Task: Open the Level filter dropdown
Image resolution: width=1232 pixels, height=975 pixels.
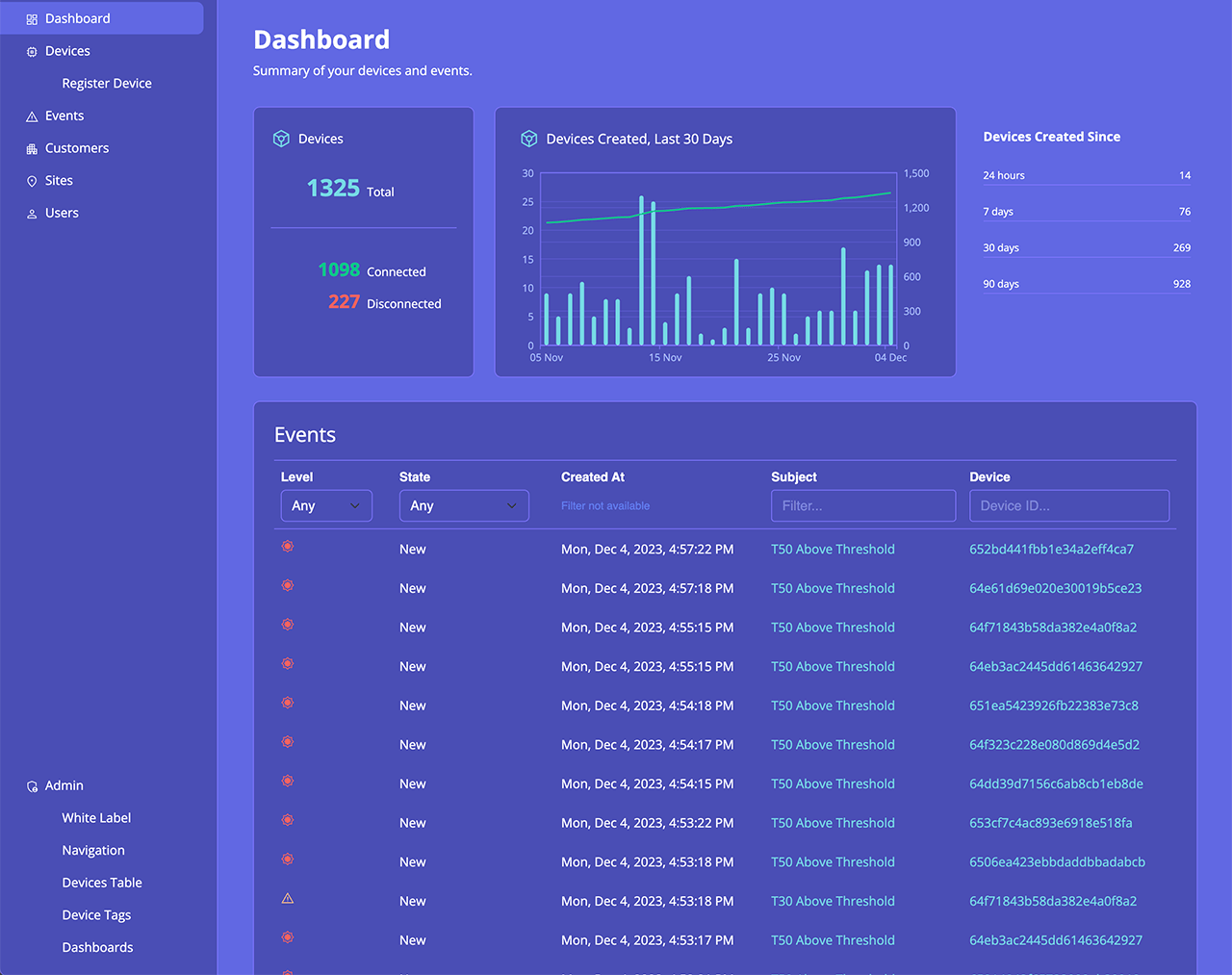Action: [325, 505]
